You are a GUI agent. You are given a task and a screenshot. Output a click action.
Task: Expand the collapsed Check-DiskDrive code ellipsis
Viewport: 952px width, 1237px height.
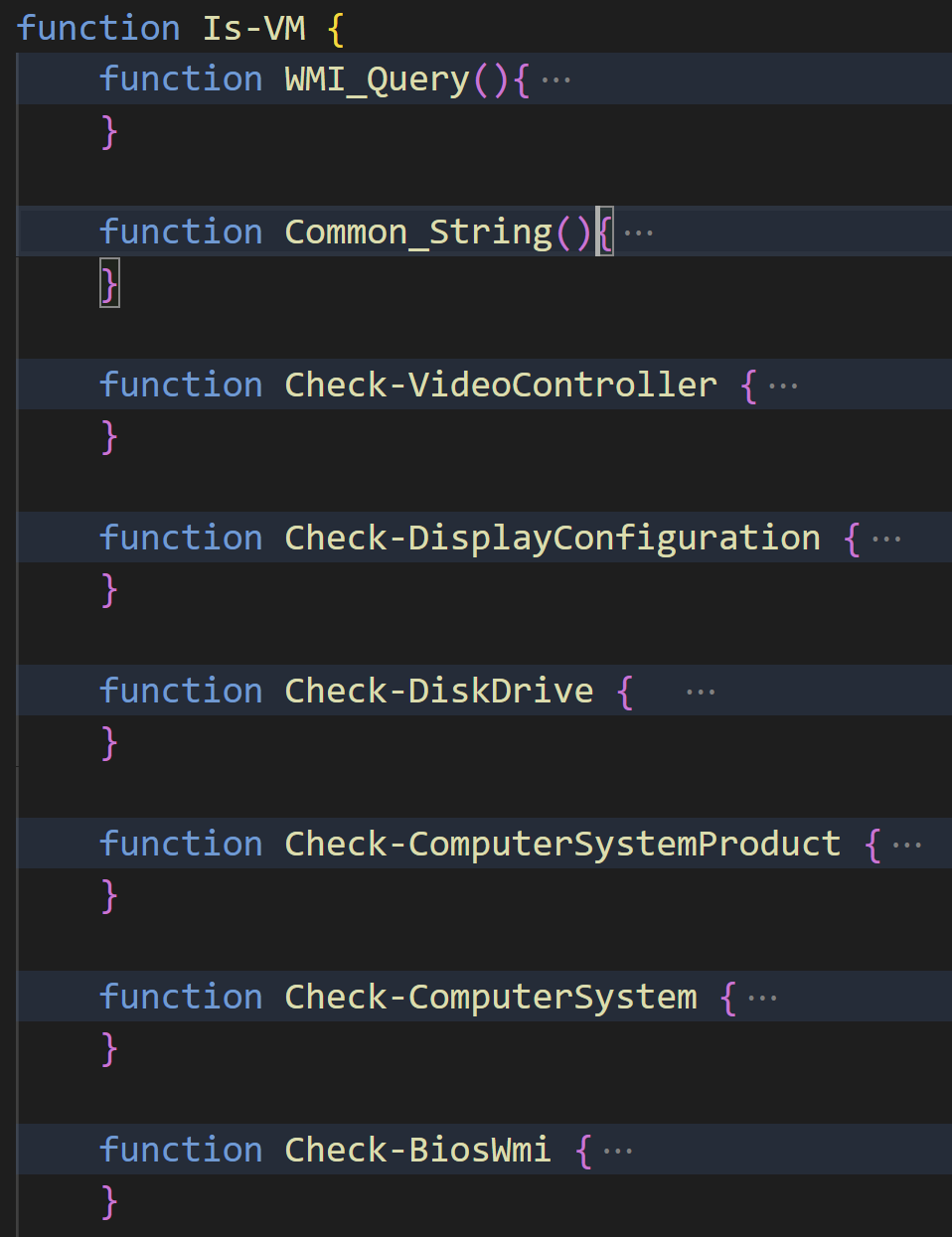(701, 693)
